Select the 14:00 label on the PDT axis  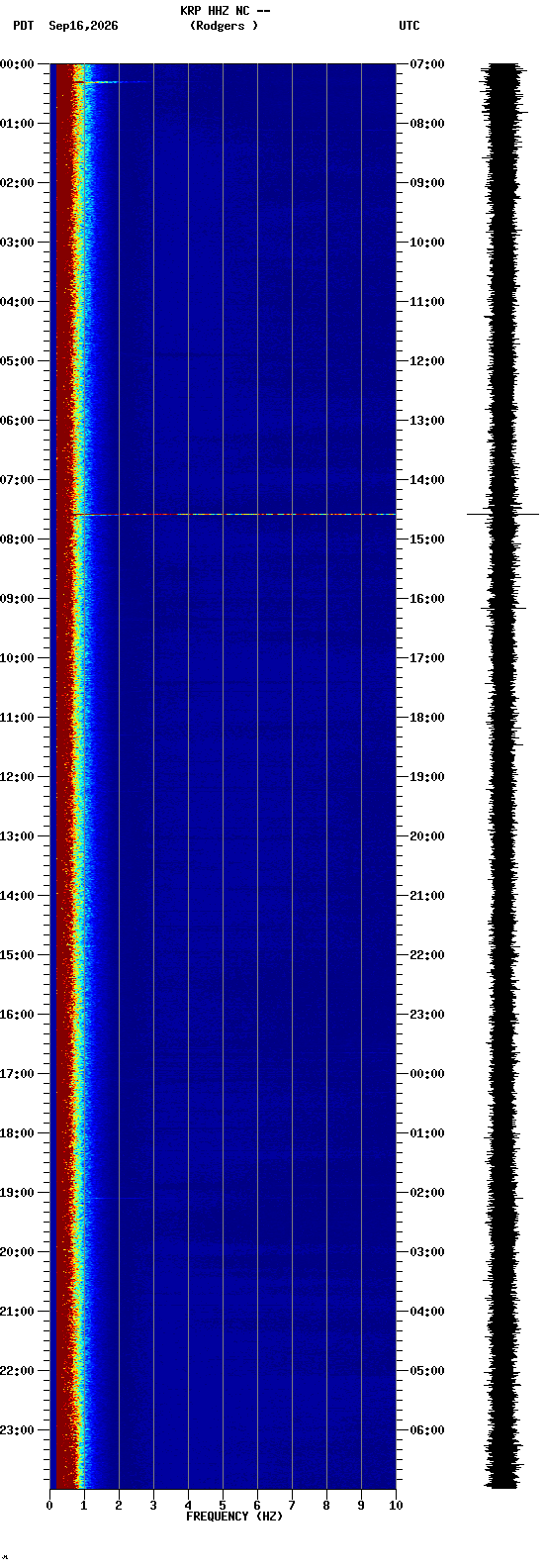tap(17, 896)
